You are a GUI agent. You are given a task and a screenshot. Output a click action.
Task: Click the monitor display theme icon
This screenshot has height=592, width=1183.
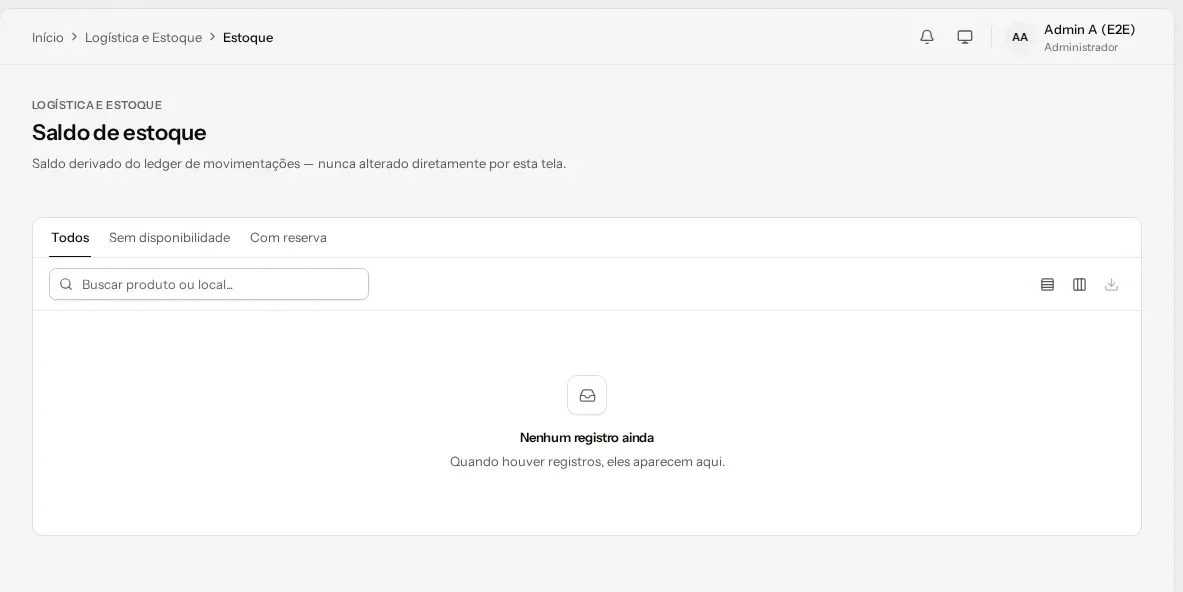(964, 37)
